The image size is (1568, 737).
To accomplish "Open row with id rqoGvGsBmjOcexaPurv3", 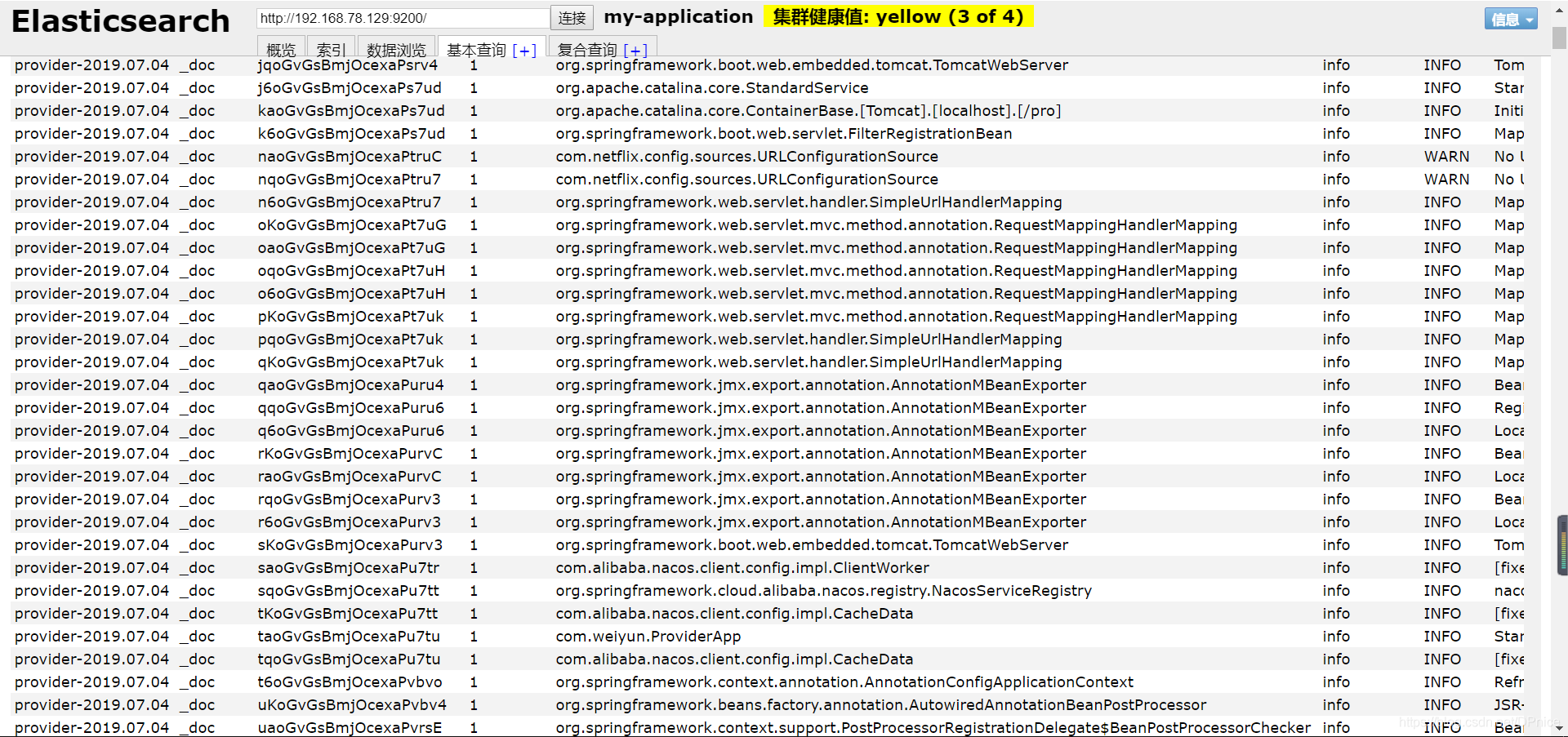I will click(x=350, y=499).
